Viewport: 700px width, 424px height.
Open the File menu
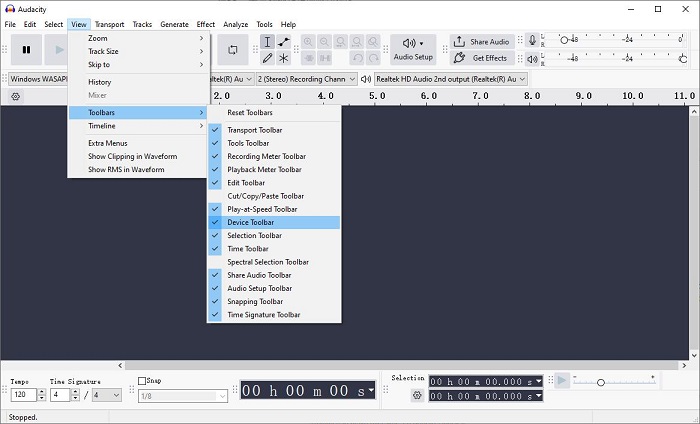coord(10,24)
